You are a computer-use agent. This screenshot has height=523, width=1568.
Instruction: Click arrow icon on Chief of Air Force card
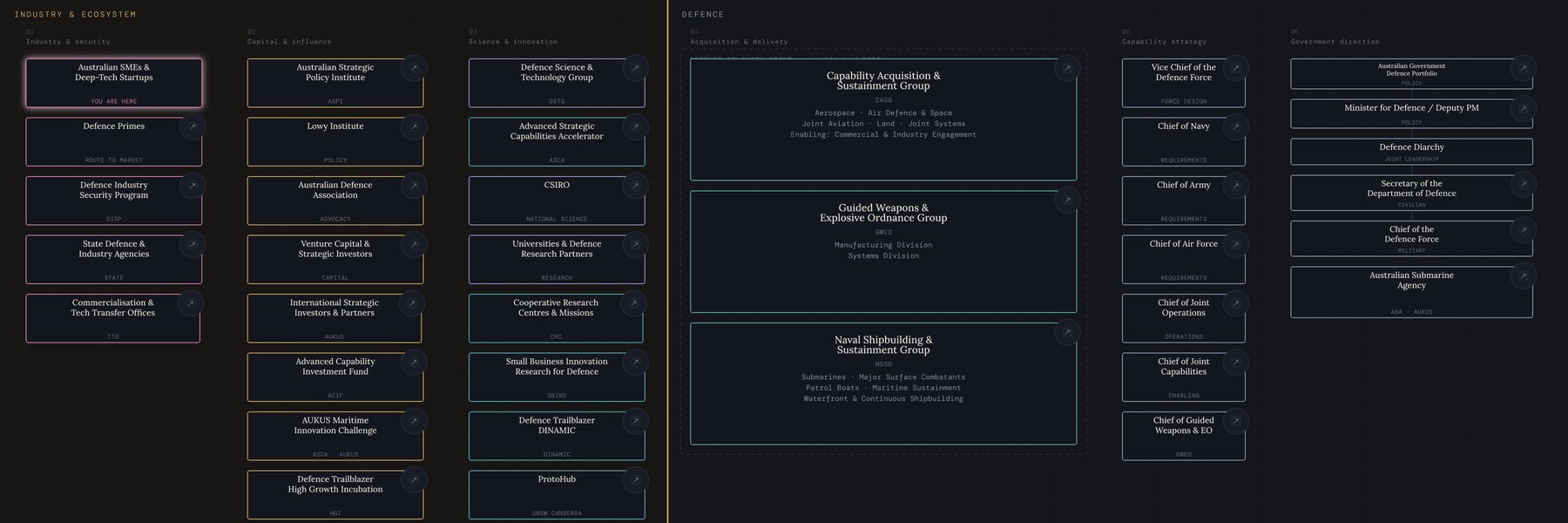(1235, 244)
